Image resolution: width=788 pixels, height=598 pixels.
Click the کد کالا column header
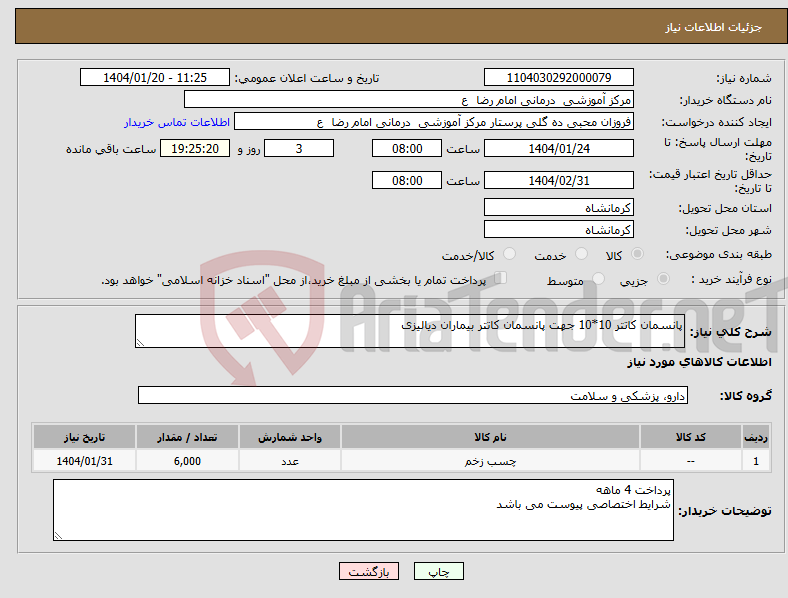[x=691, y=437]
